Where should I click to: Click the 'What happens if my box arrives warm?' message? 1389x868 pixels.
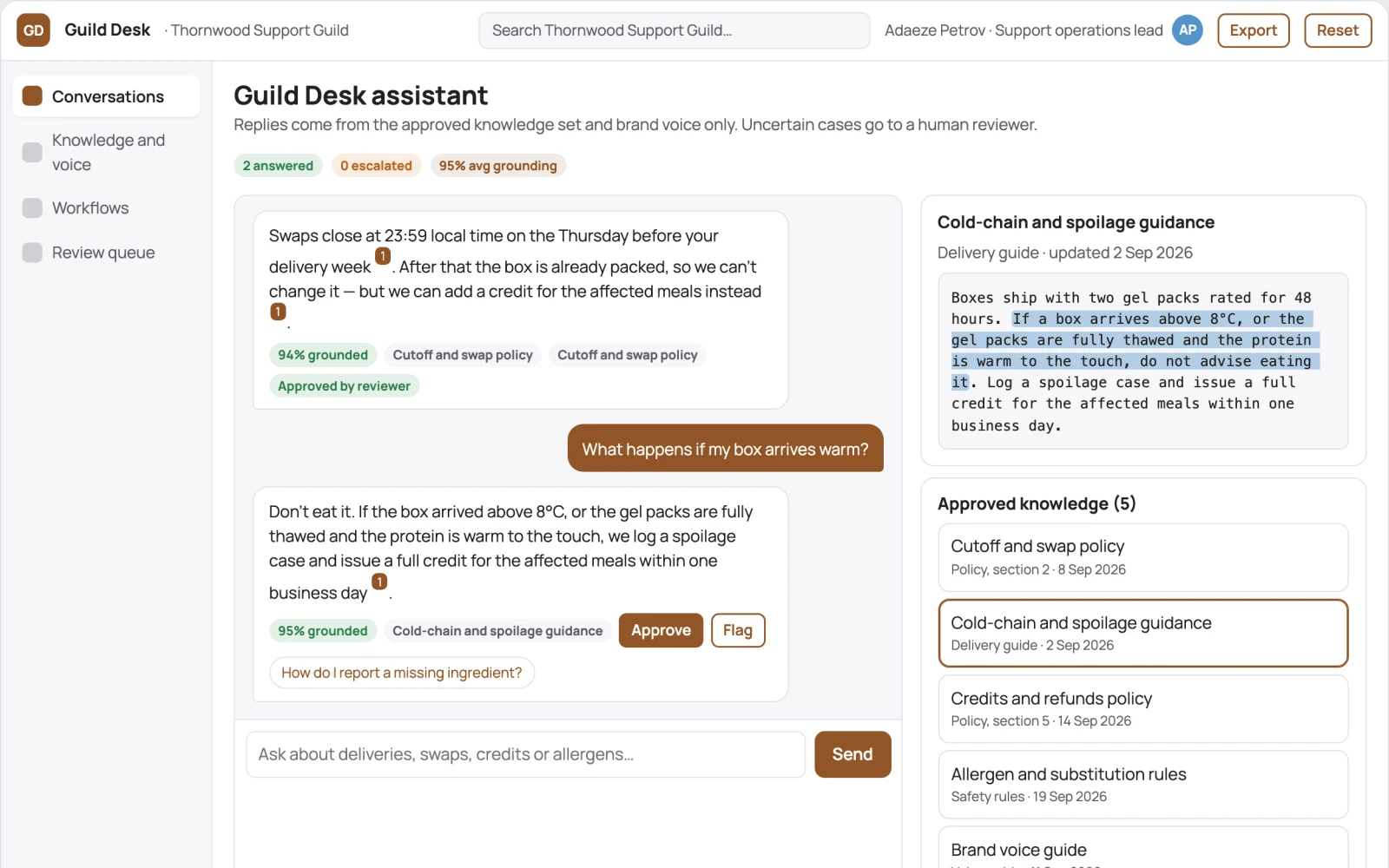tap(726, 449)
